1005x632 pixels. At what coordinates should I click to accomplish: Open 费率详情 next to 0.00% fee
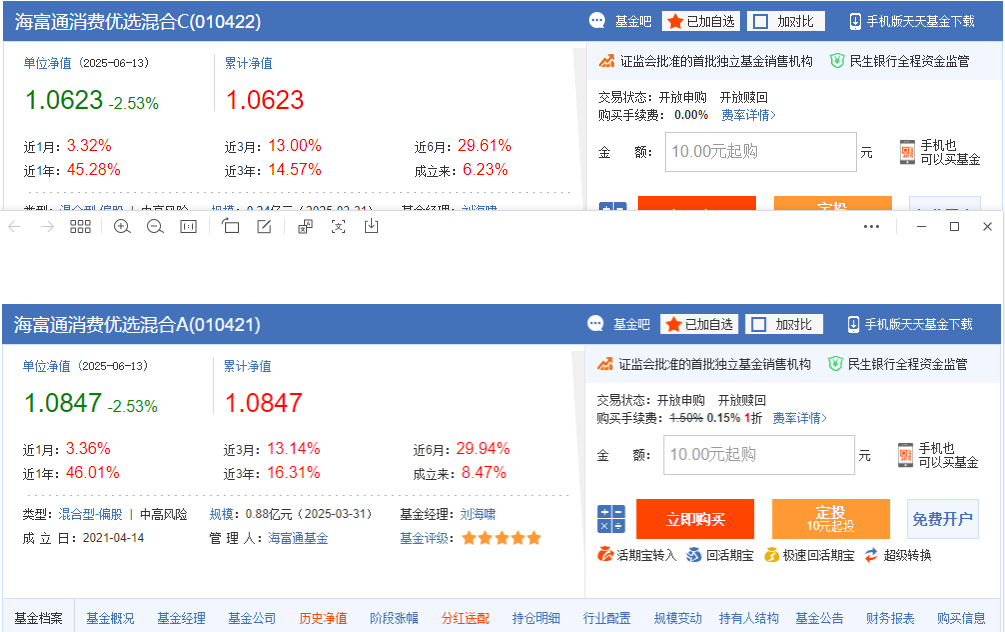pos(748,115)
